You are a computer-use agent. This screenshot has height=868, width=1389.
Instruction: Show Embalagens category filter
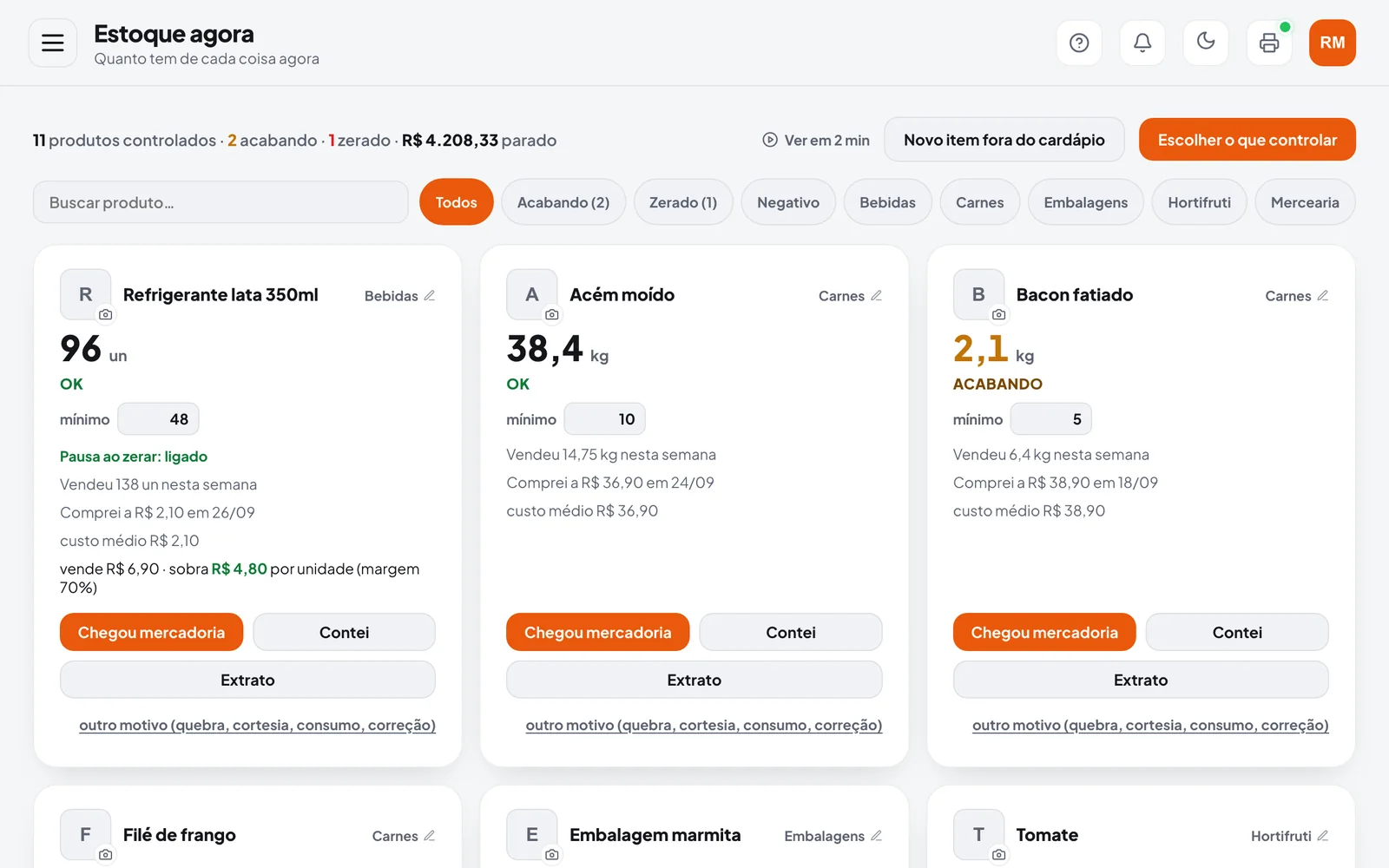click(x=1086, y=202)
